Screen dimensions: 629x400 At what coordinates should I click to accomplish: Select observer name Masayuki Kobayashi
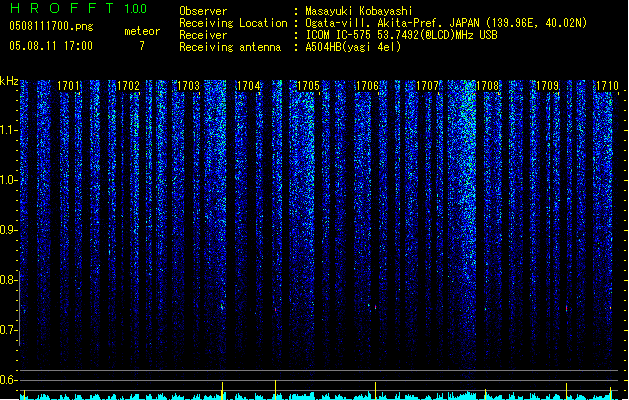(x=359, y=11)
